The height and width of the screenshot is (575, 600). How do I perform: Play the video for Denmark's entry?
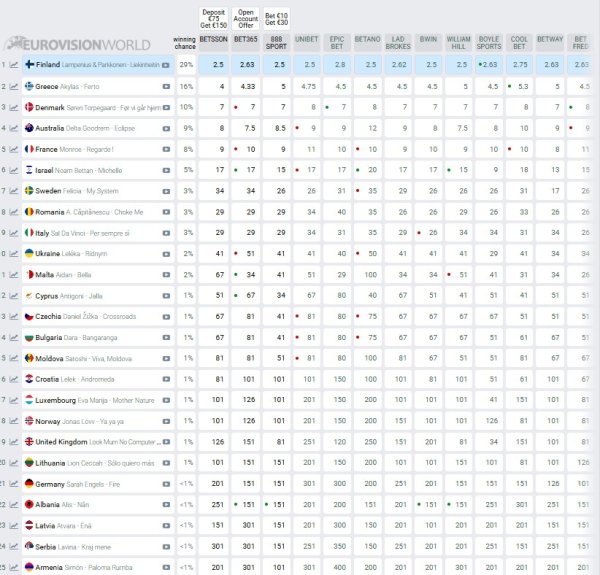point(166,108)
